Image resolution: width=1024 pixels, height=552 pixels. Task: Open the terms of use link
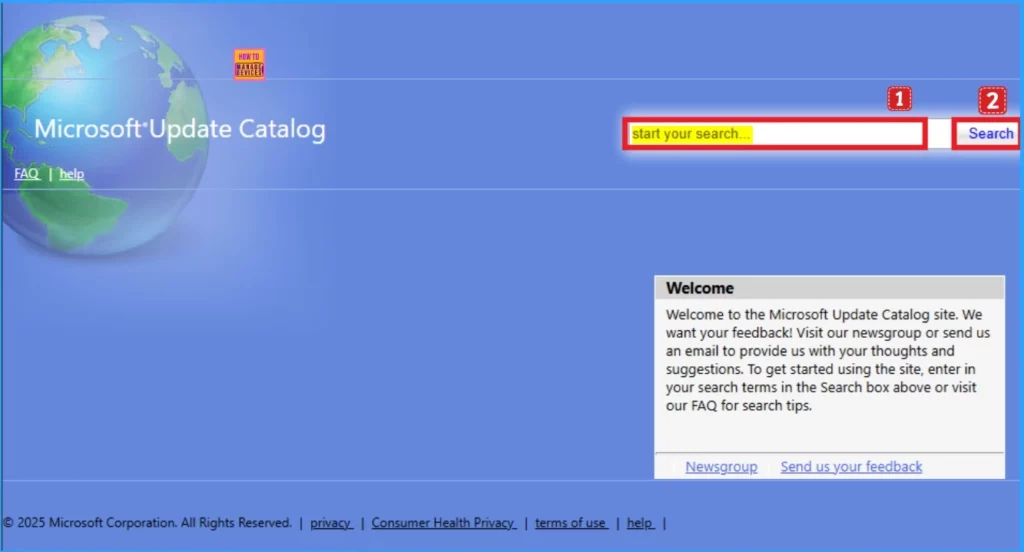point(571,523)
